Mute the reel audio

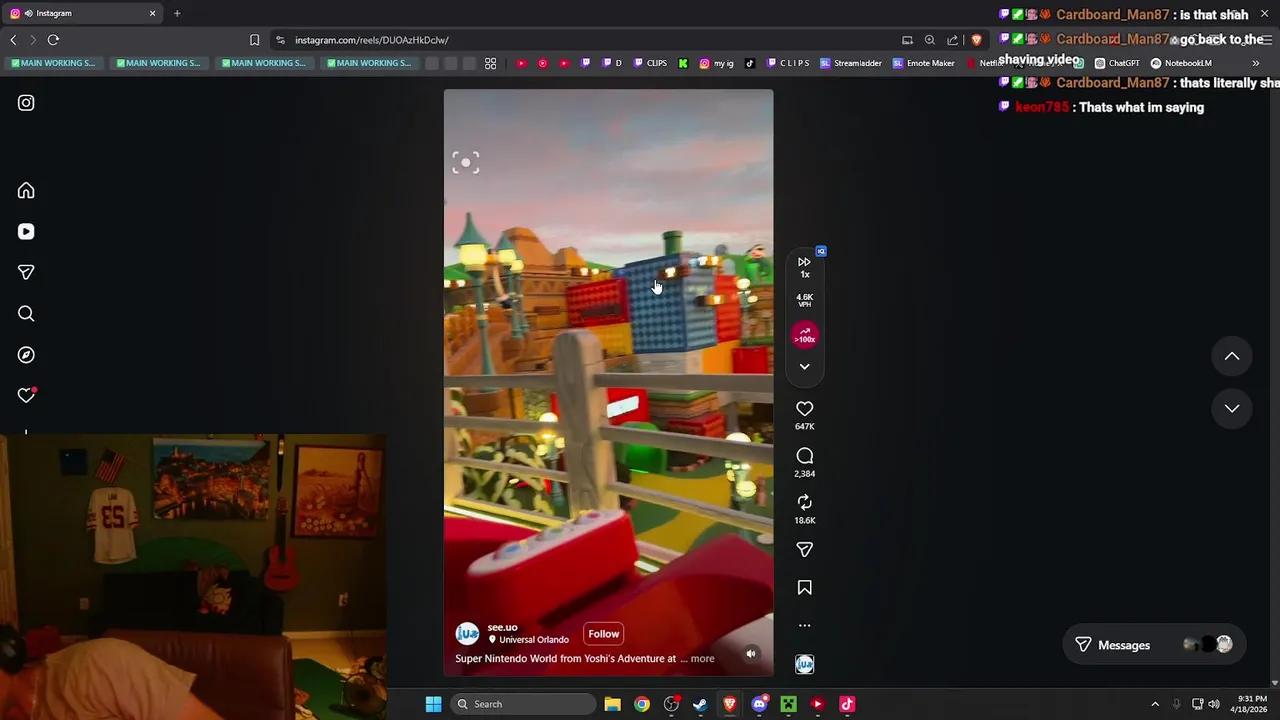(x=750, y=654)
